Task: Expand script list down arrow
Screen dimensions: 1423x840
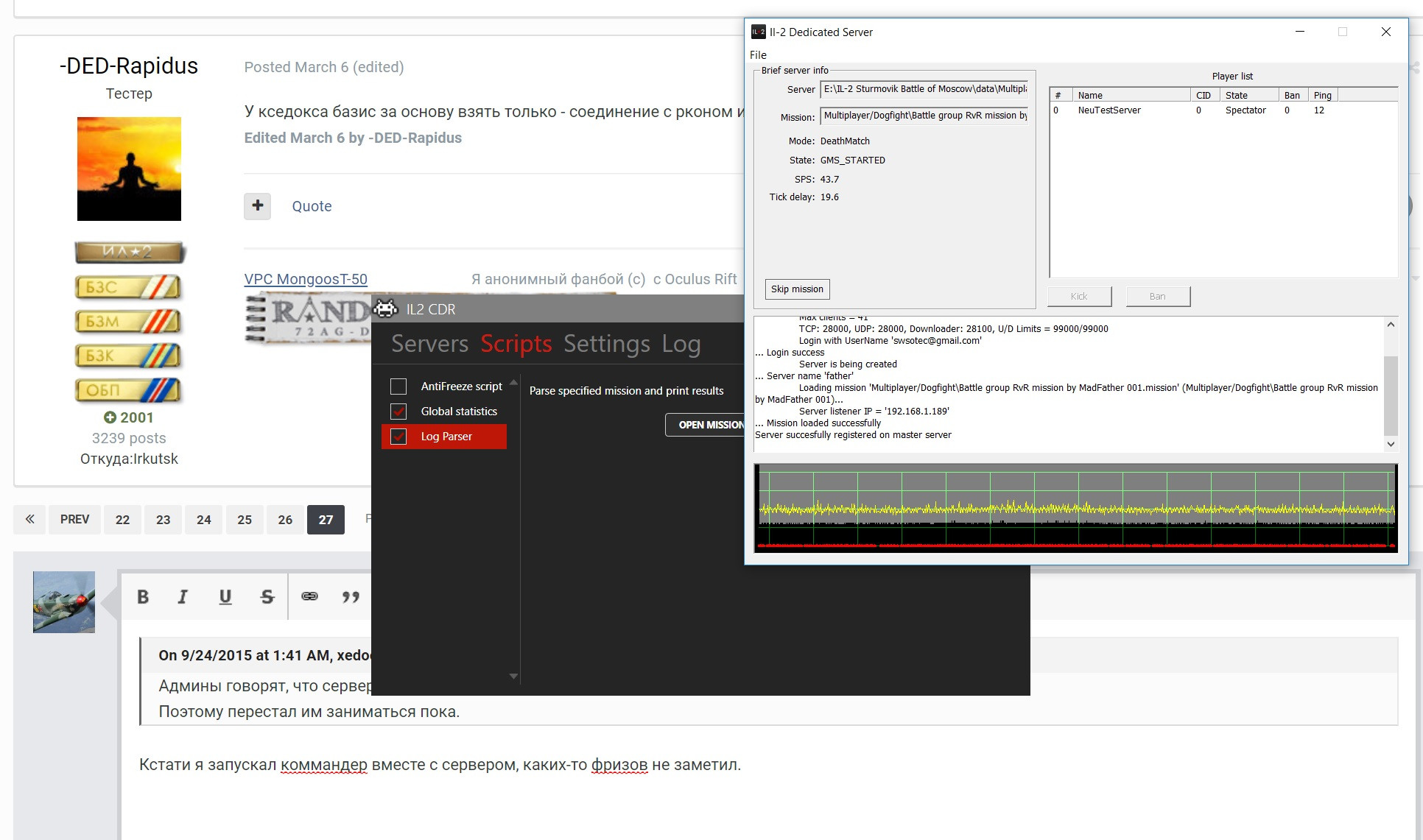Action: 513,676
